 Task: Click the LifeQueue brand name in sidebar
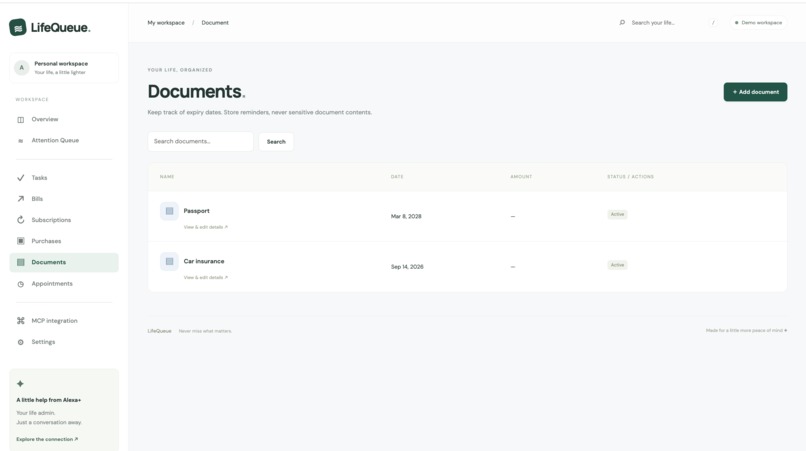click(x=61, y=28)
